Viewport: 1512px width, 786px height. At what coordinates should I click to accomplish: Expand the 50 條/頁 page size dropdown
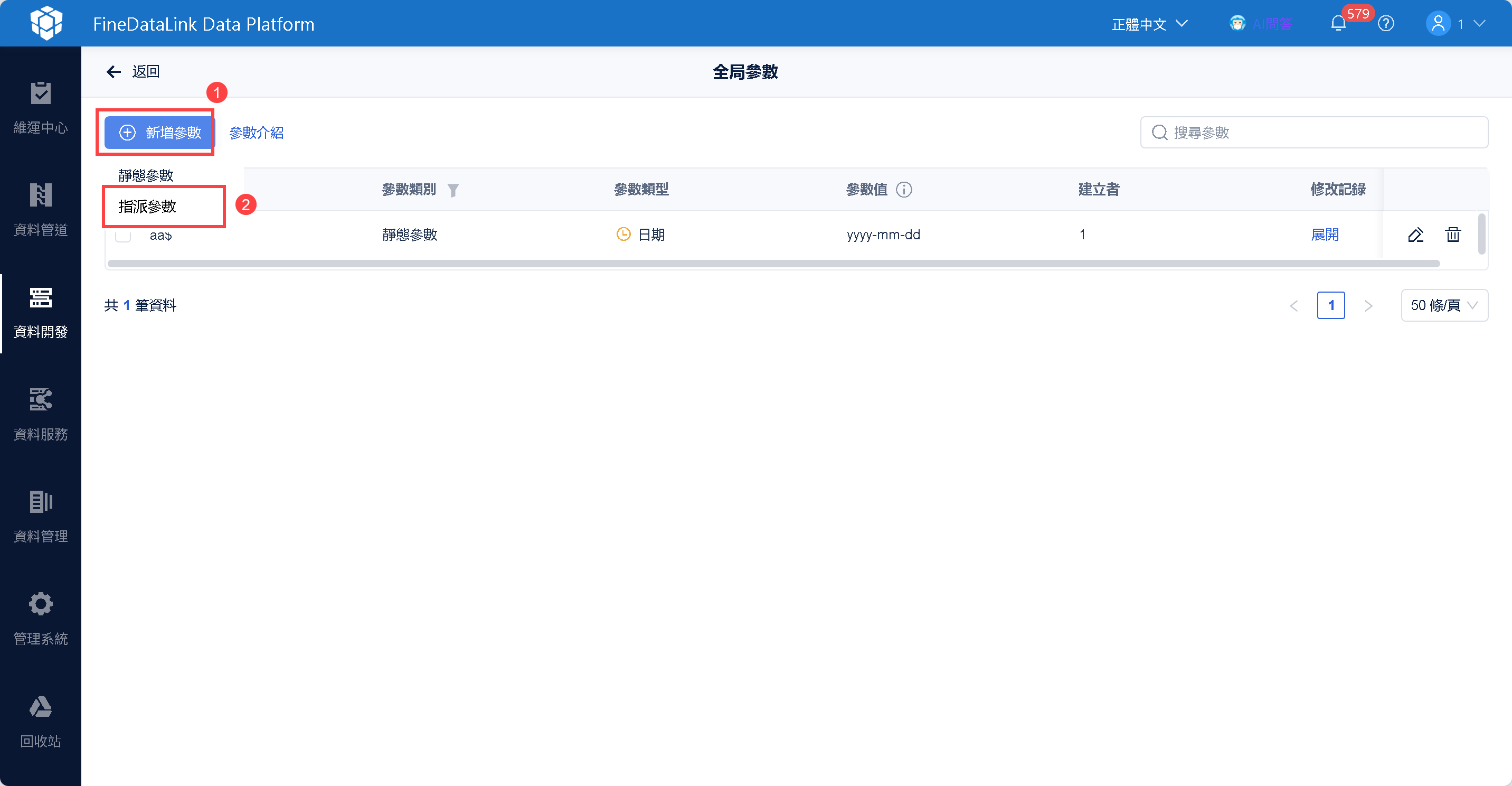(1444, 305)
